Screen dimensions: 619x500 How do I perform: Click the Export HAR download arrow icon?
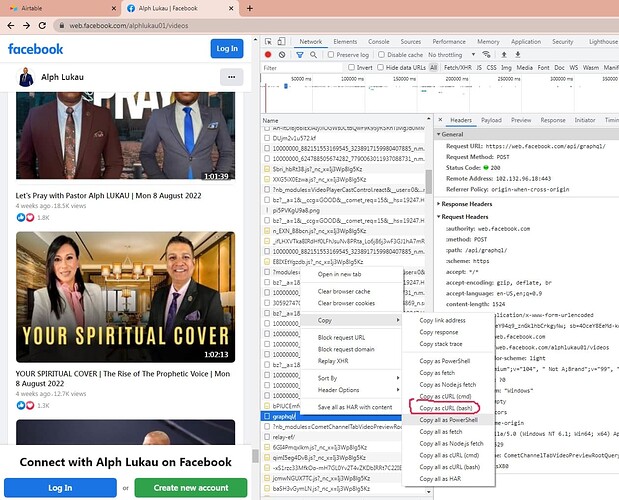pos(518,54)
